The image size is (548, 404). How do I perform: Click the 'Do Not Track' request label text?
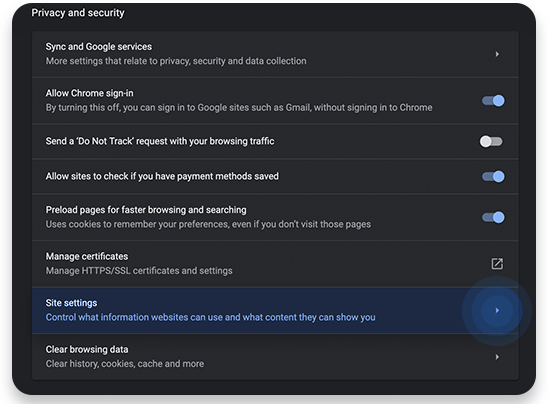160,141
